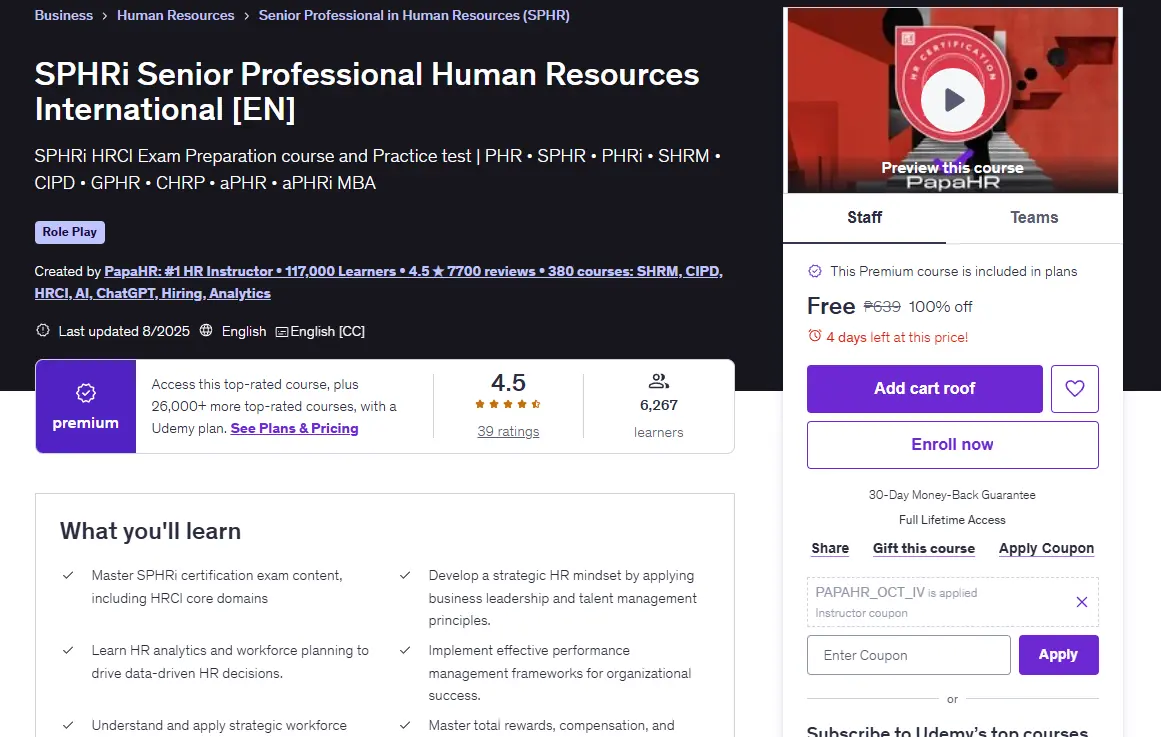Click the course title heading
The width and height of the screenshot is (1161, 737).
pos(367,92)
